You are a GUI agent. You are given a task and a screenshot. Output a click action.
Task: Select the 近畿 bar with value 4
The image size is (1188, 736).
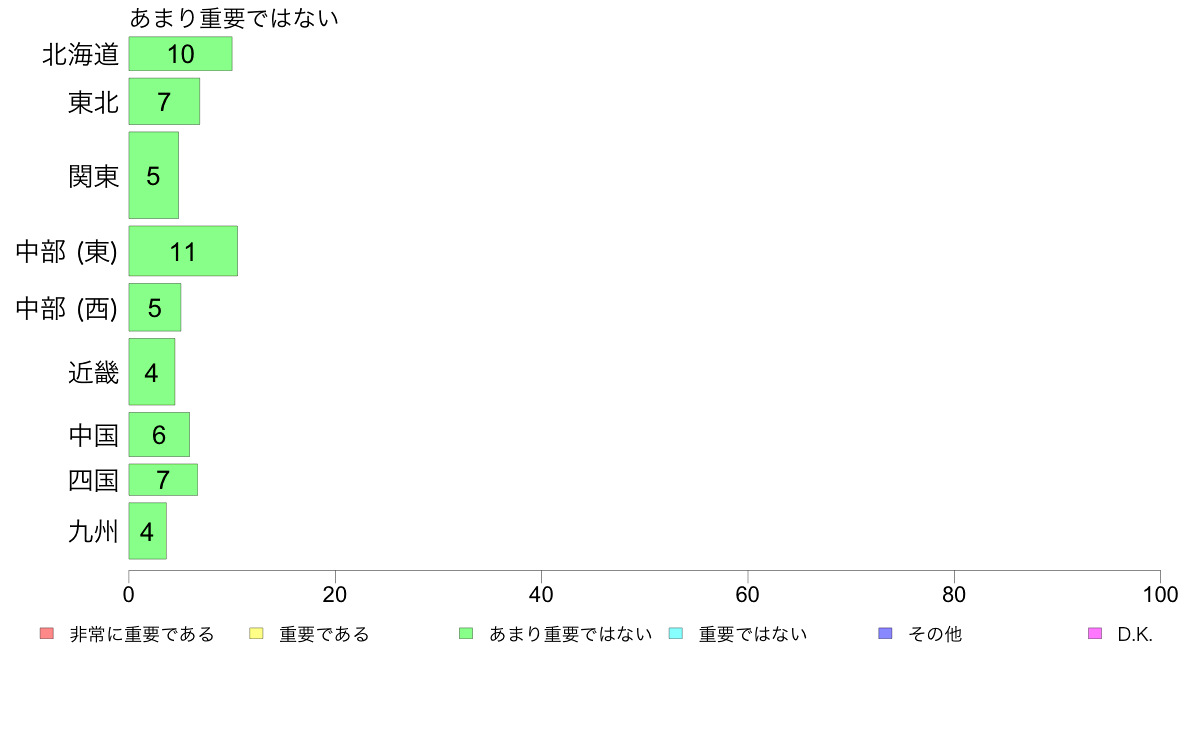pyautogui.click(x=152, y=372)
